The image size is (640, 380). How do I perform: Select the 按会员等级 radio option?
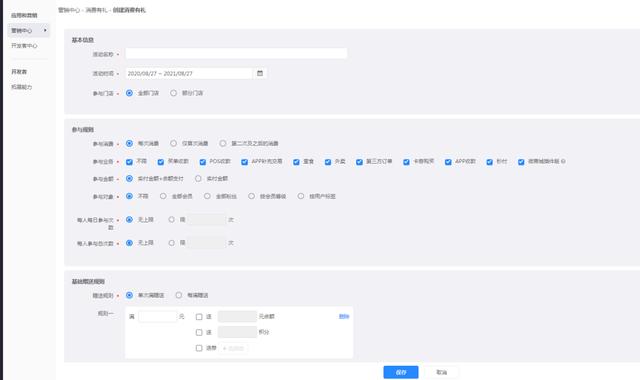[x=251, y=196]
